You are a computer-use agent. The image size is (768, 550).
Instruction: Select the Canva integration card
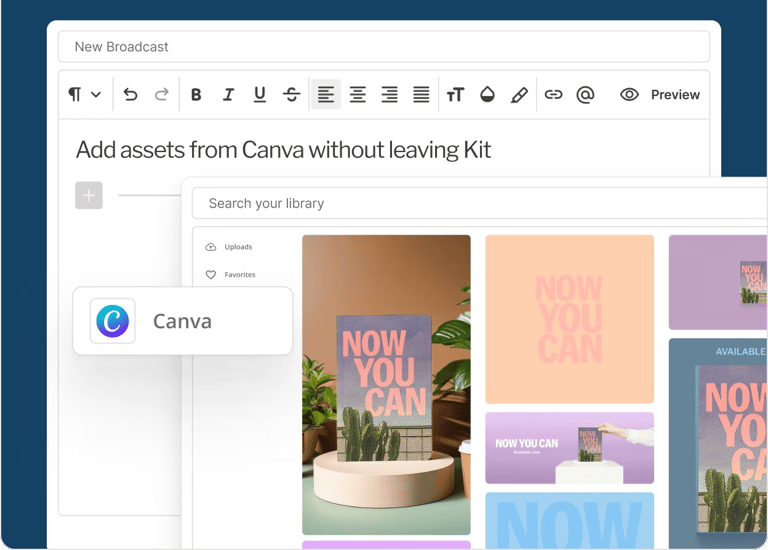tap(183, 321)
